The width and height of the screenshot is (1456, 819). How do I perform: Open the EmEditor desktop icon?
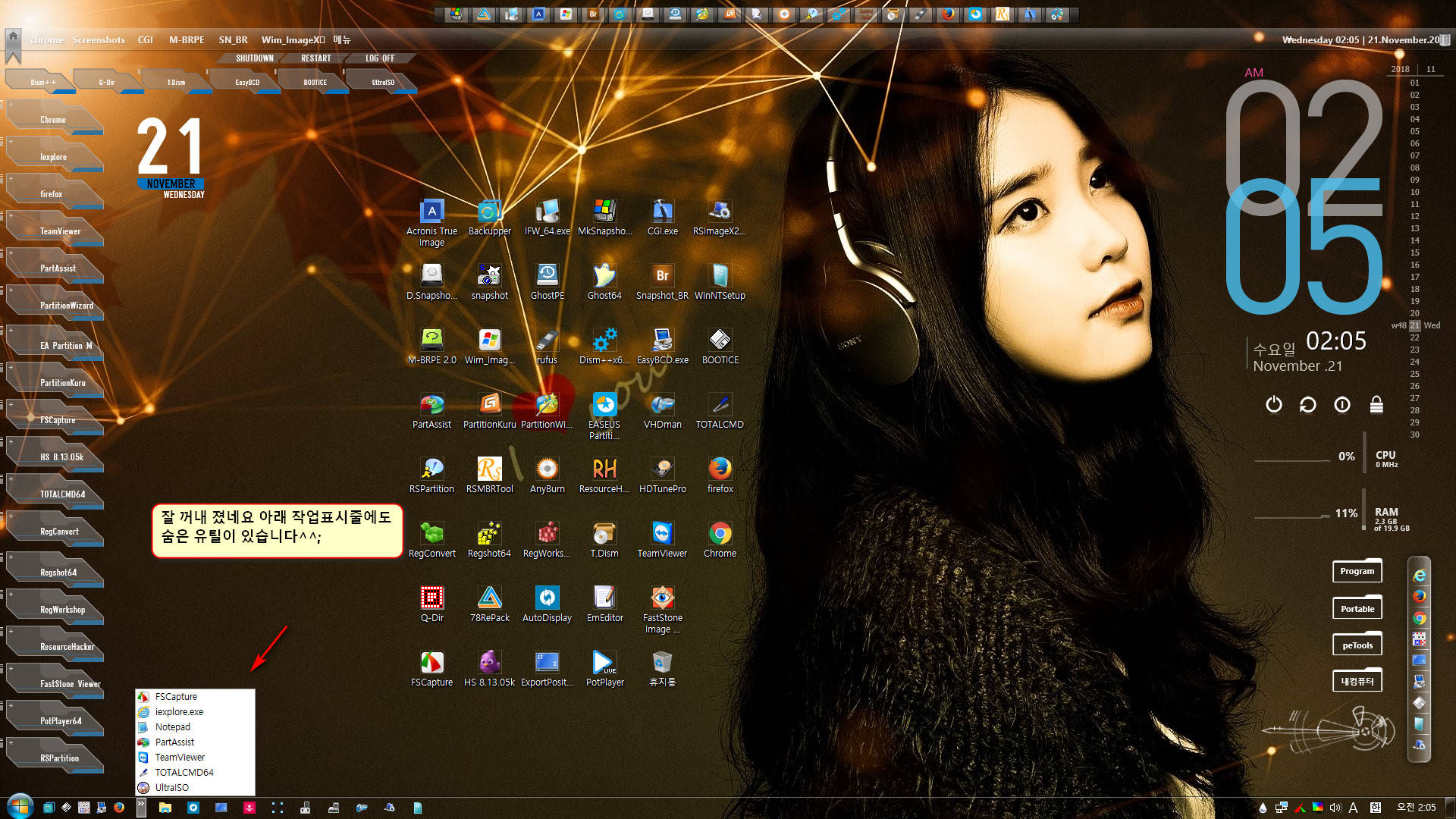coord(604,604)
